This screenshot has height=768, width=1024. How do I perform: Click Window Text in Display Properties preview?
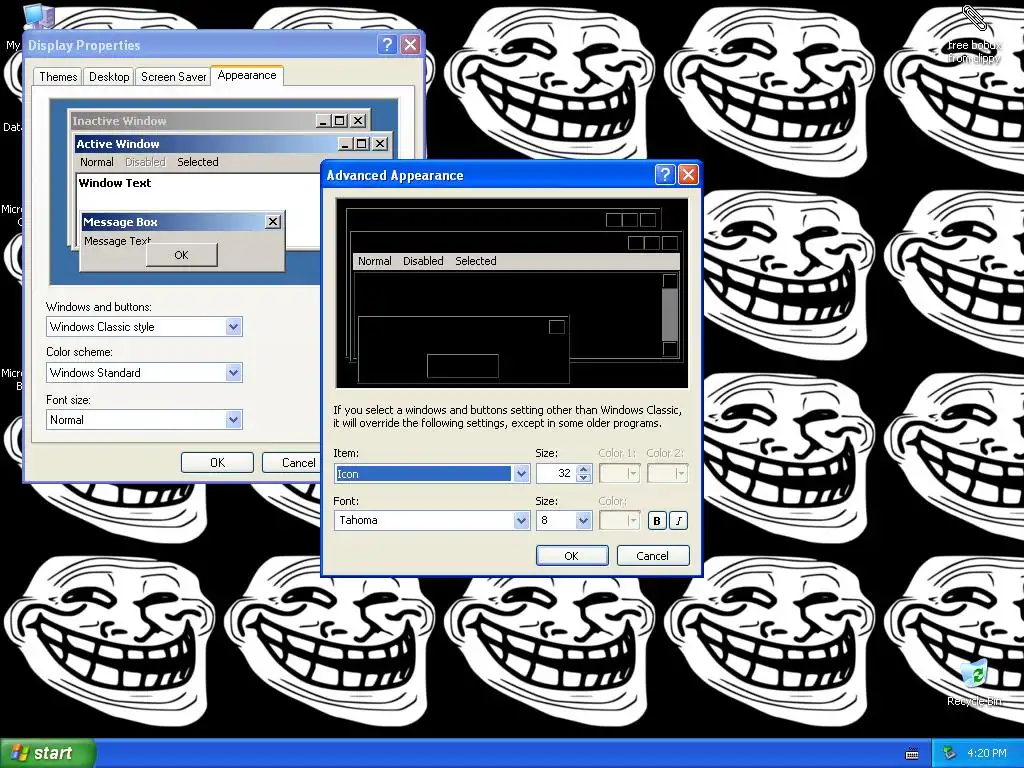(x=115, y=183)
